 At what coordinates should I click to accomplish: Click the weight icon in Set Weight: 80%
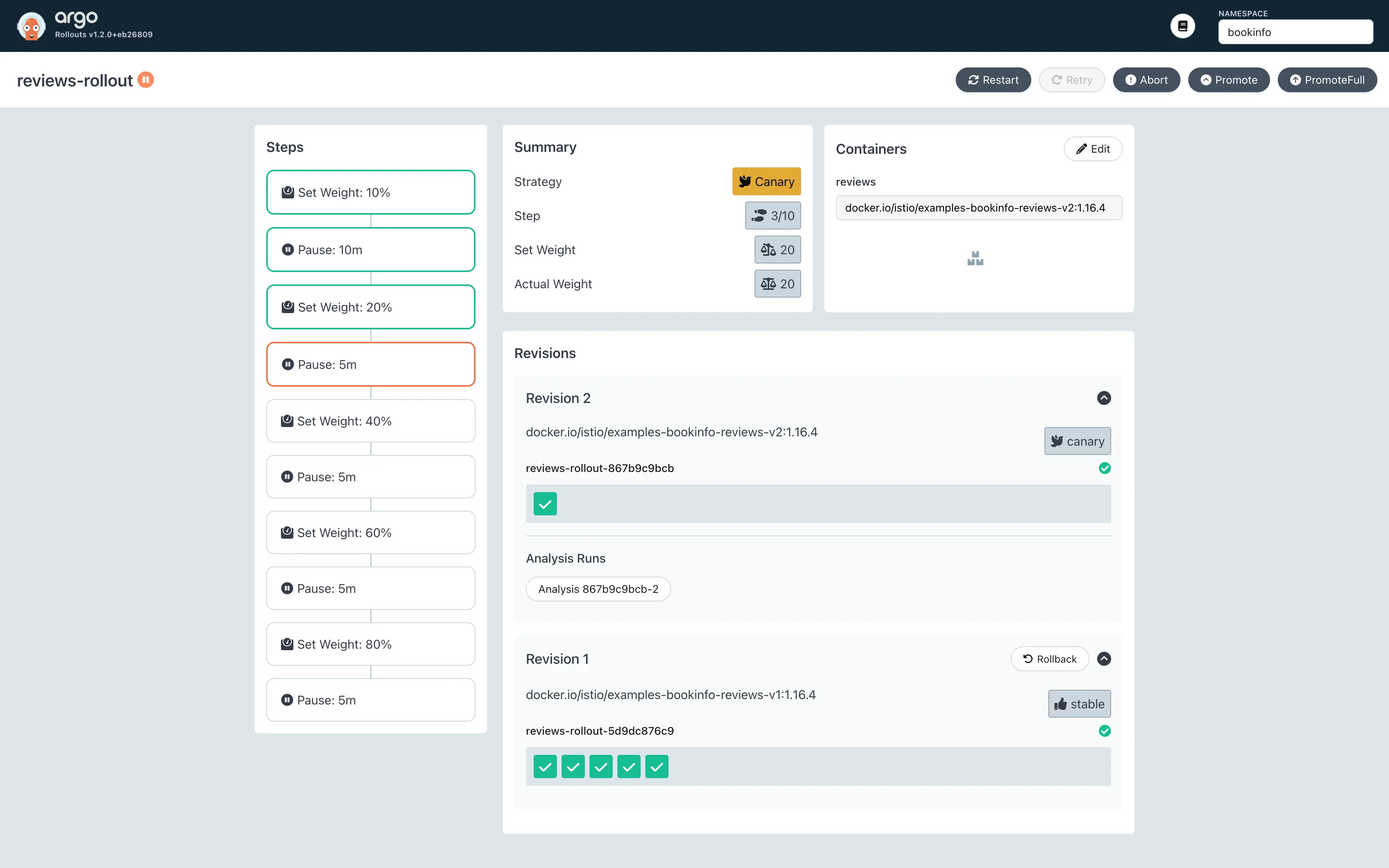(287, 644)
